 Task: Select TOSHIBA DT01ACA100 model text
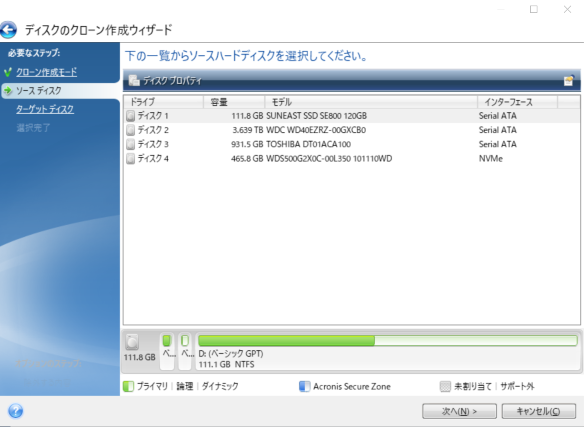coord(308,144)
